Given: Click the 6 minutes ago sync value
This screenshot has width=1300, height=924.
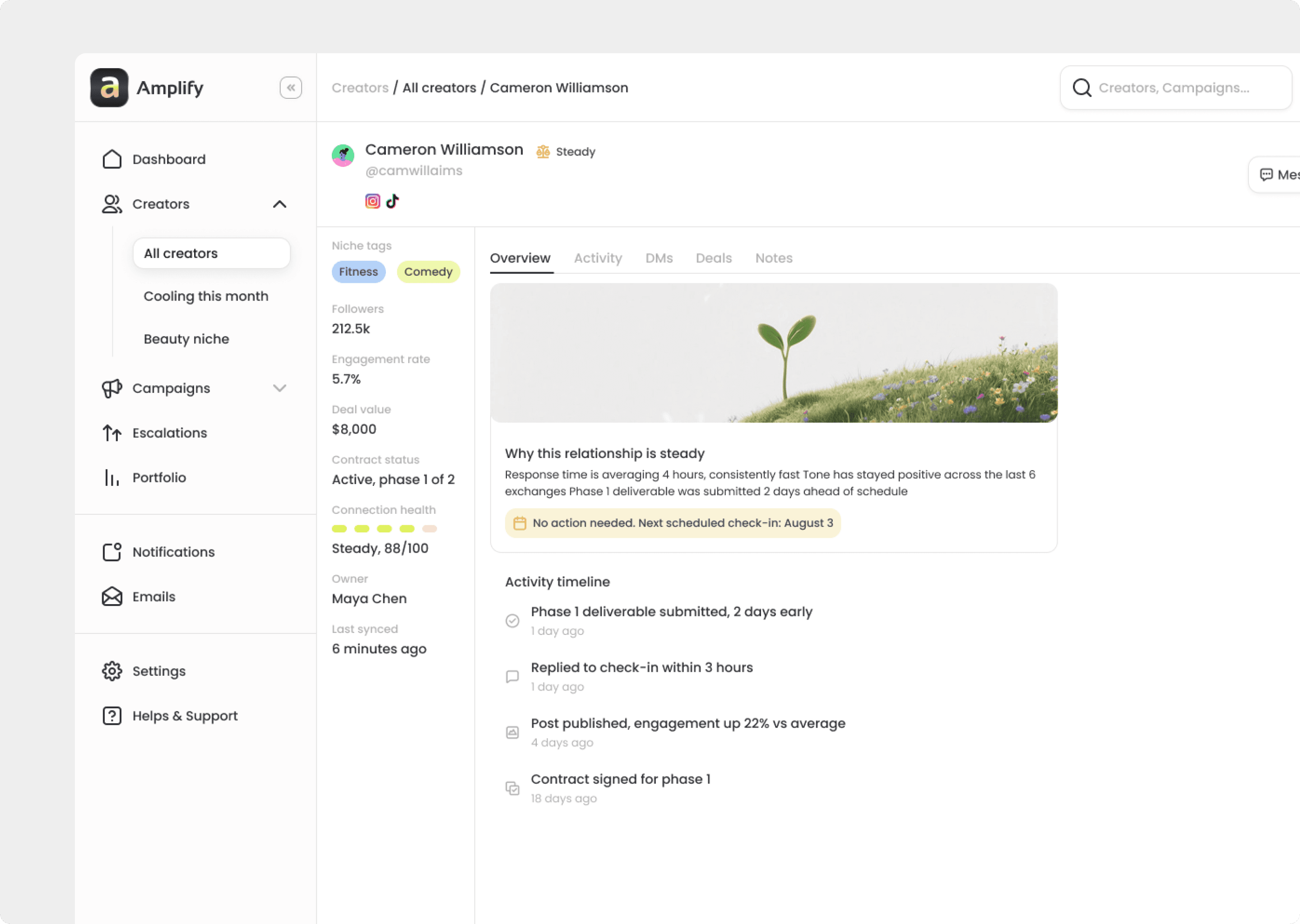Looking at the screenshot, I should point(379,649).
